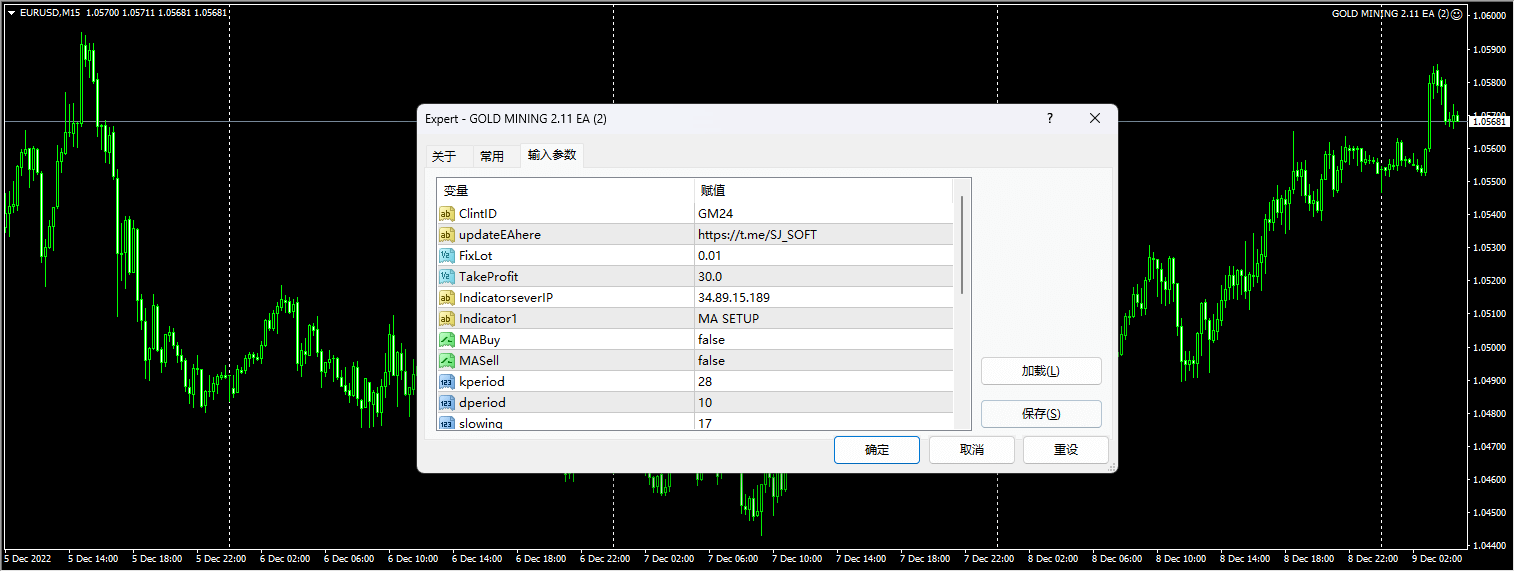The height and width of the screenshot is (572, 1515).
Task: Select the MABuy boolean icon
Action: (447, 339)
